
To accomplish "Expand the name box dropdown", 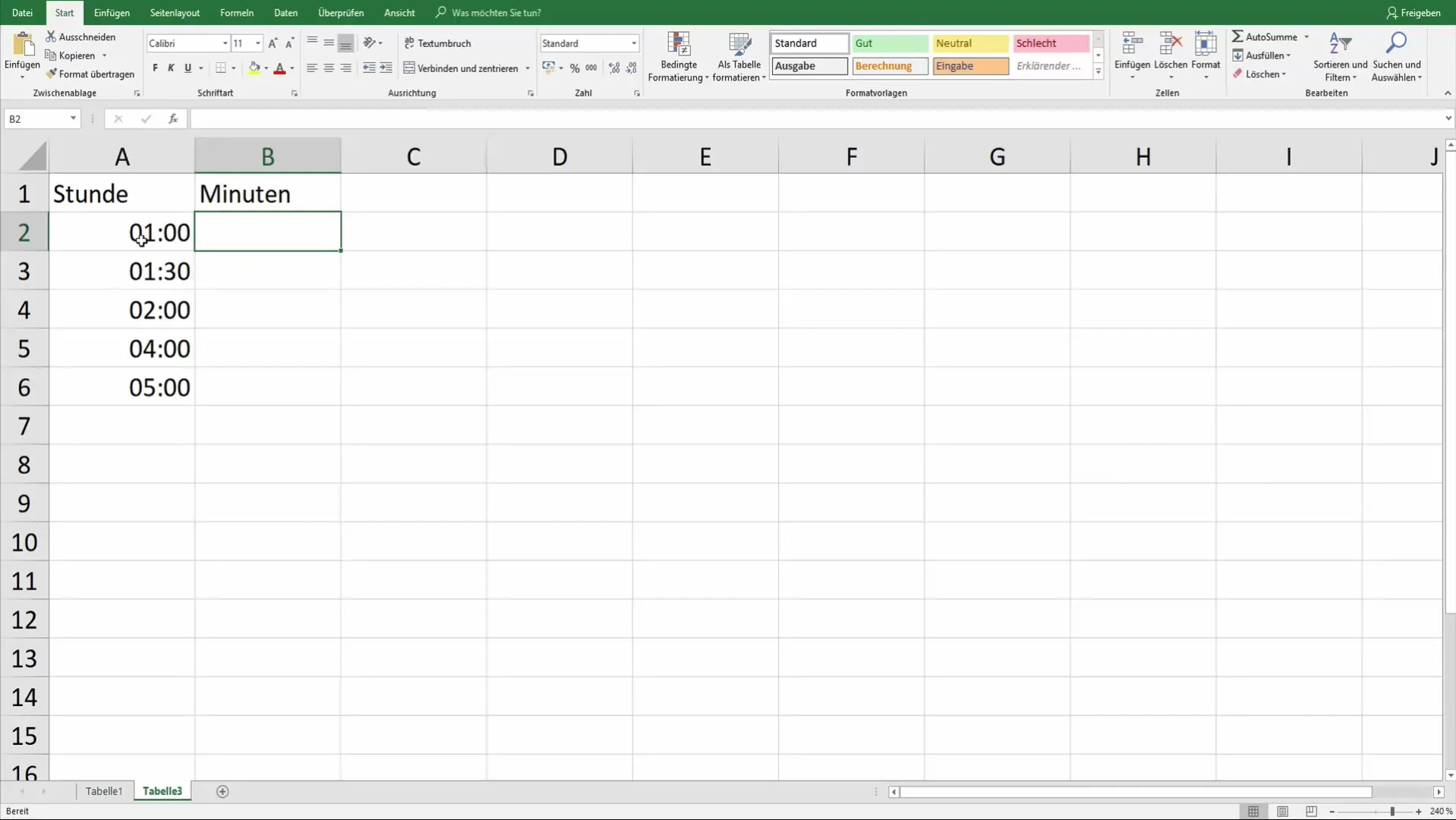I will point(73,118).
